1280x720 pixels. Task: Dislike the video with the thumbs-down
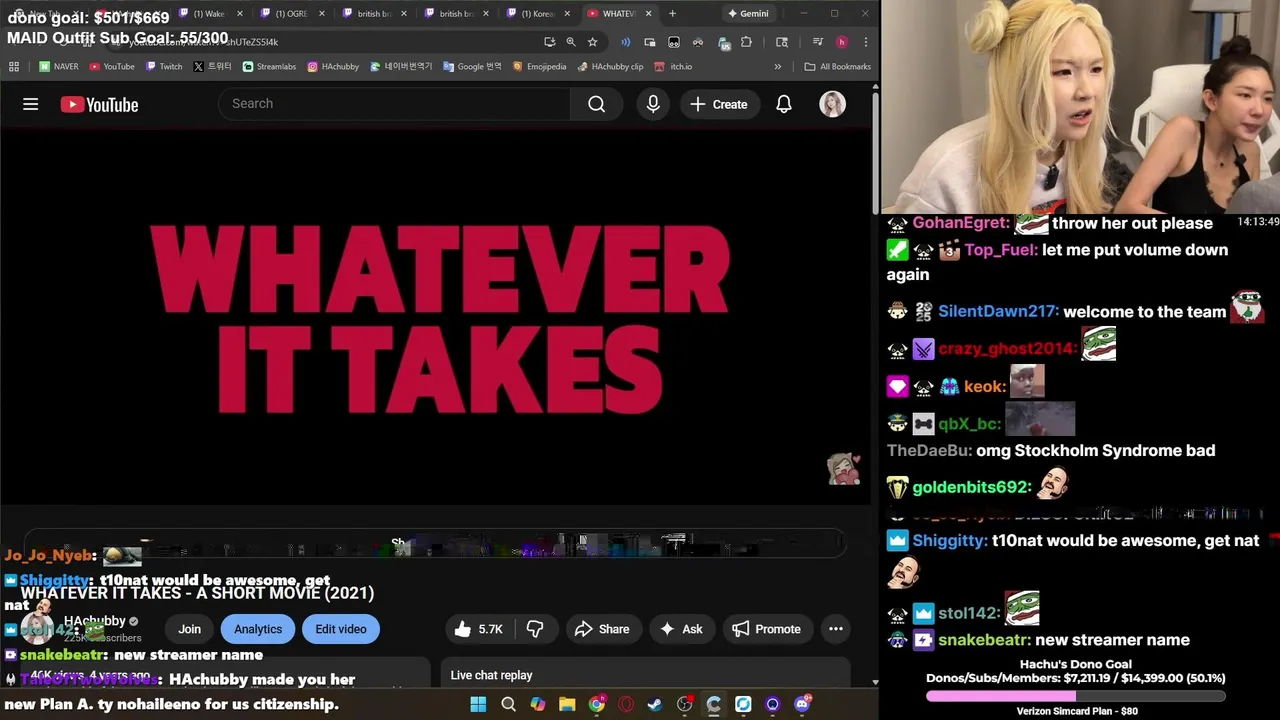(535, 629)
